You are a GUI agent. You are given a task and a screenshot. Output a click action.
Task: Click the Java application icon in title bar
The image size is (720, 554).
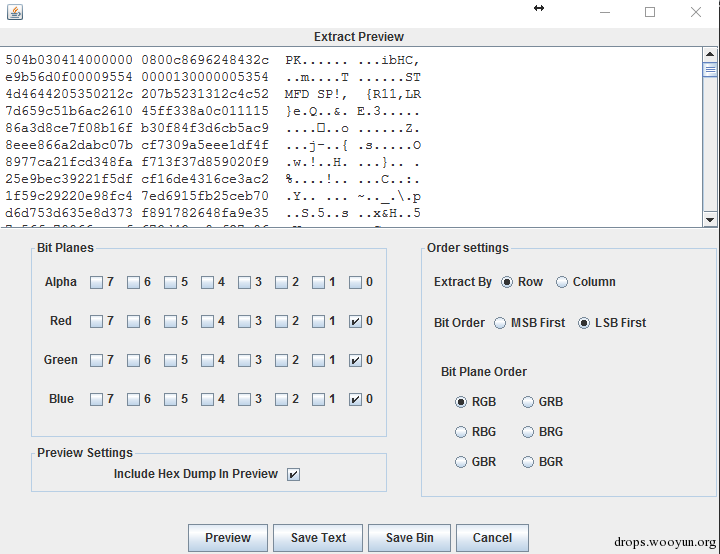click(x=15, y=12)
